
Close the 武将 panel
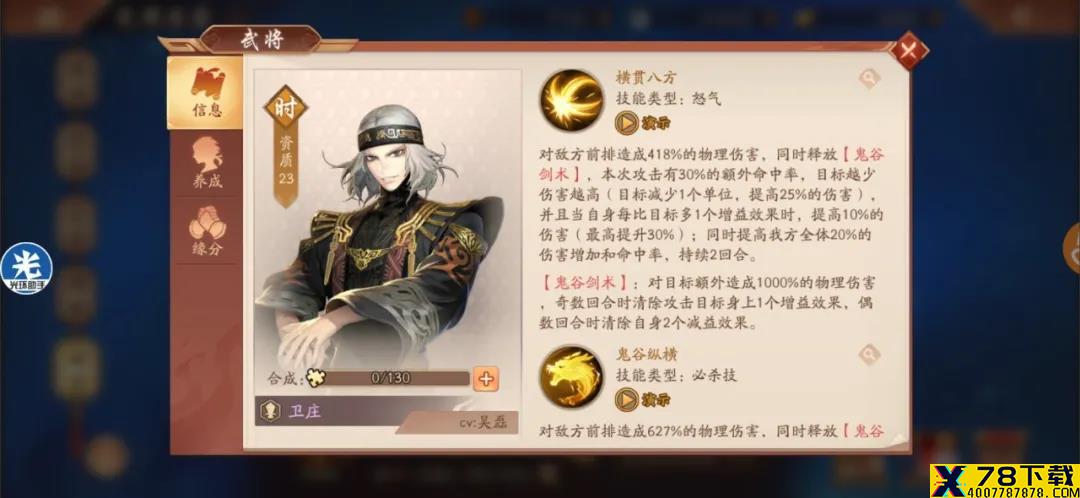point(908,51)
